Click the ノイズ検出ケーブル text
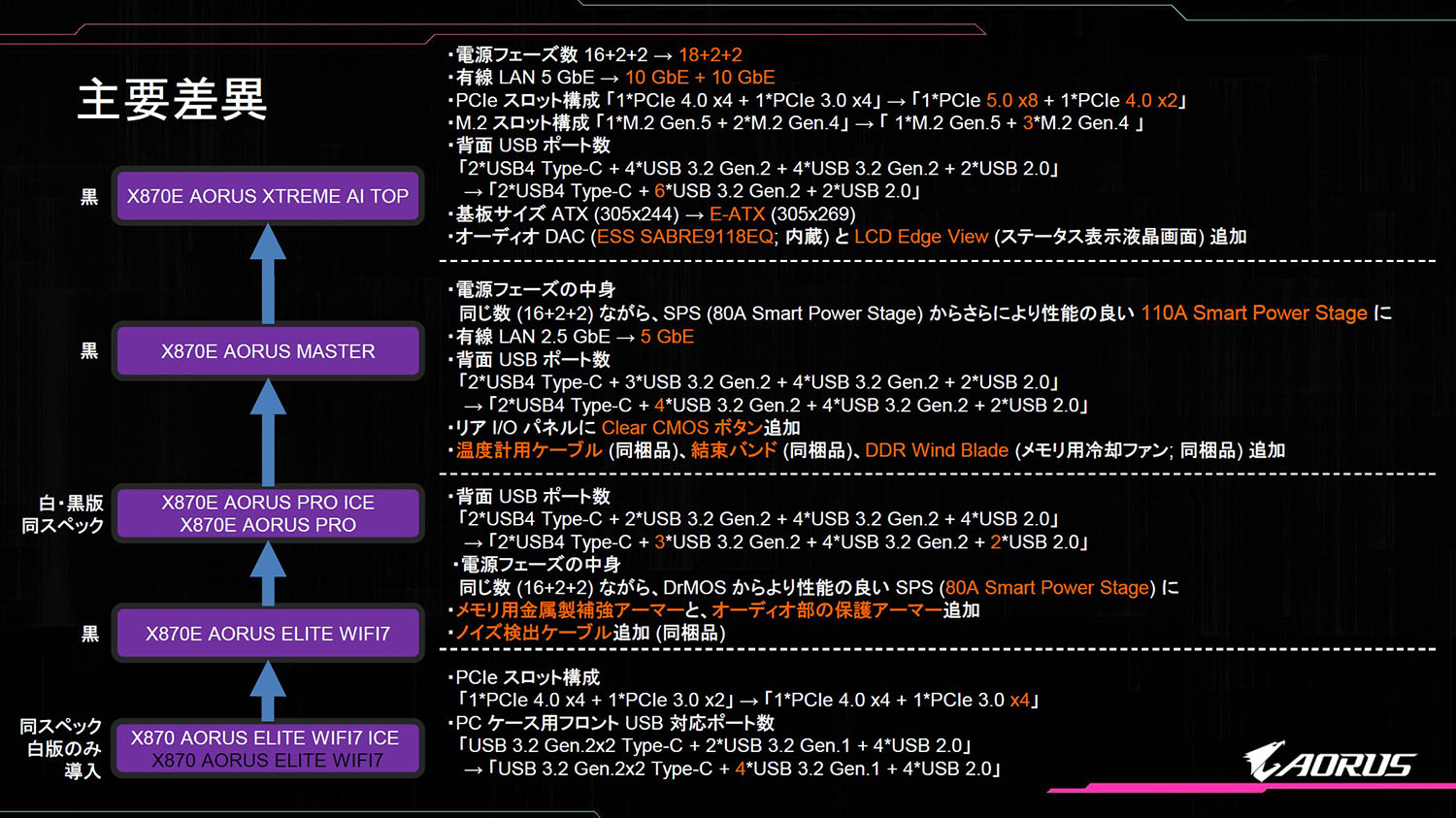The image size is (1456, 818). coord(534,633)
